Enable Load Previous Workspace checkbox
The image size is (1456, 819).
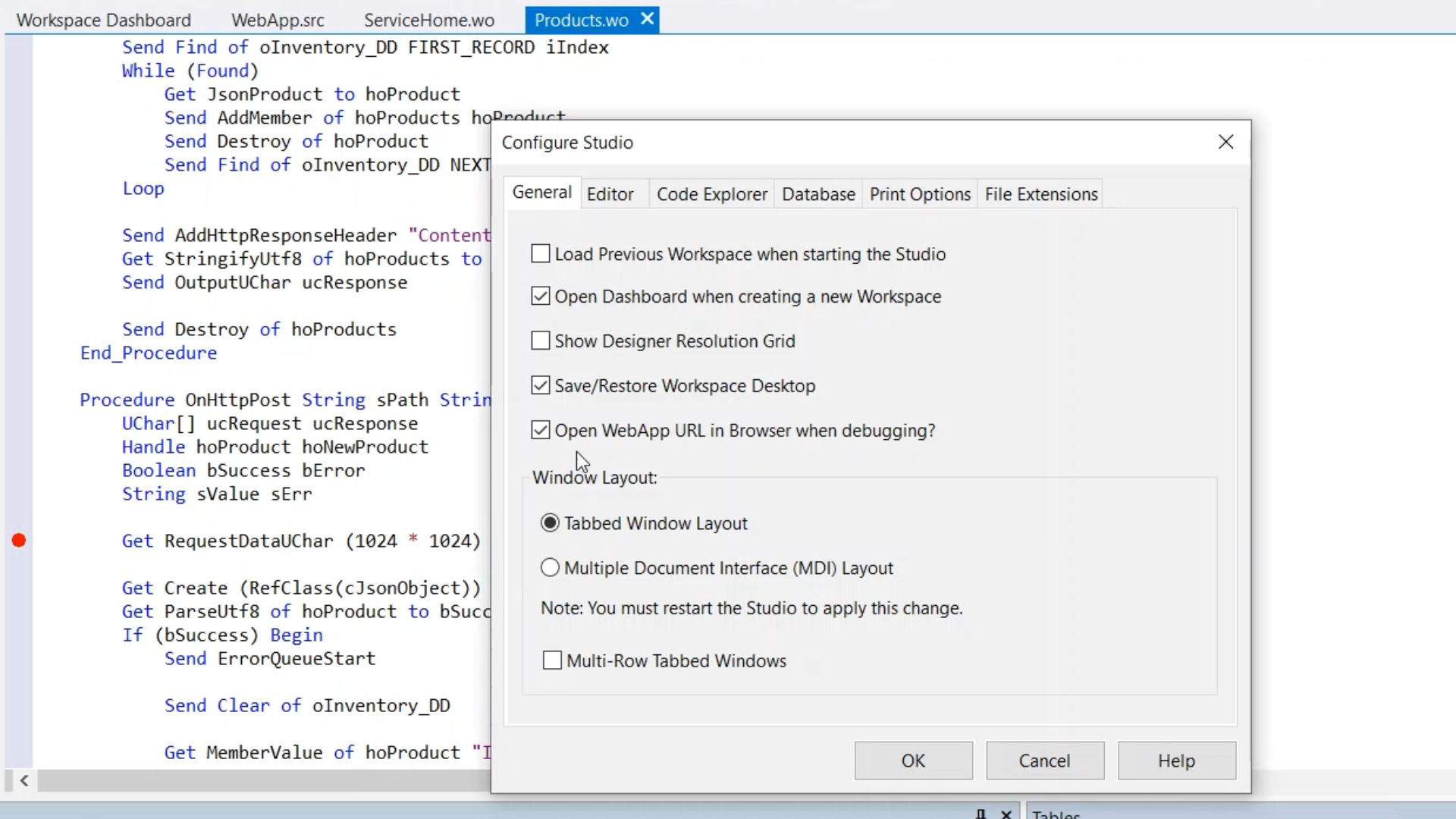coord(541,253)
